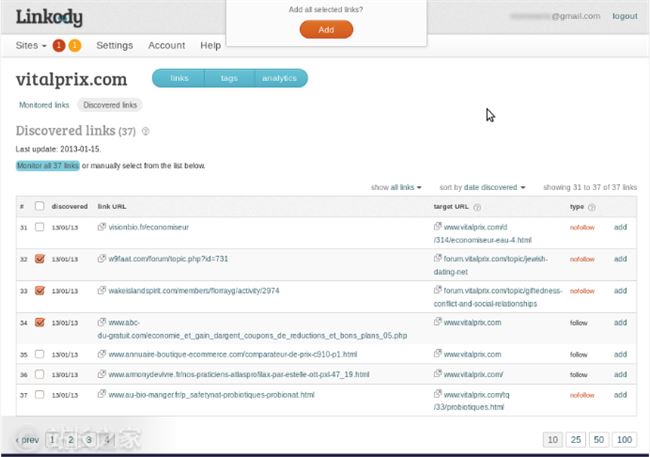Click help icon beside type column header

[592, 207]
